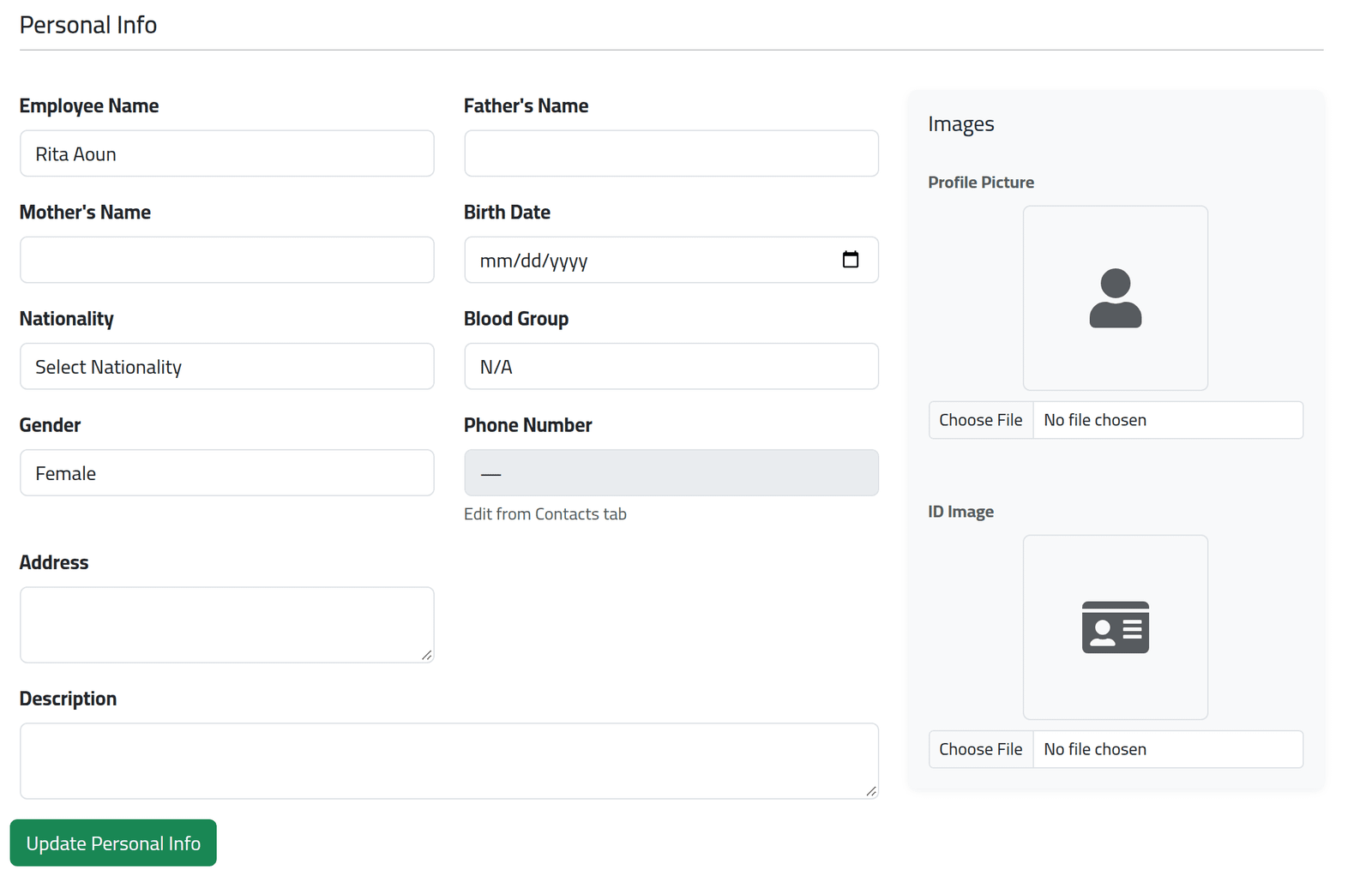Choose File for Profile Picture
The height and width of the screenshot is (876, 1372).
[981, 420]
